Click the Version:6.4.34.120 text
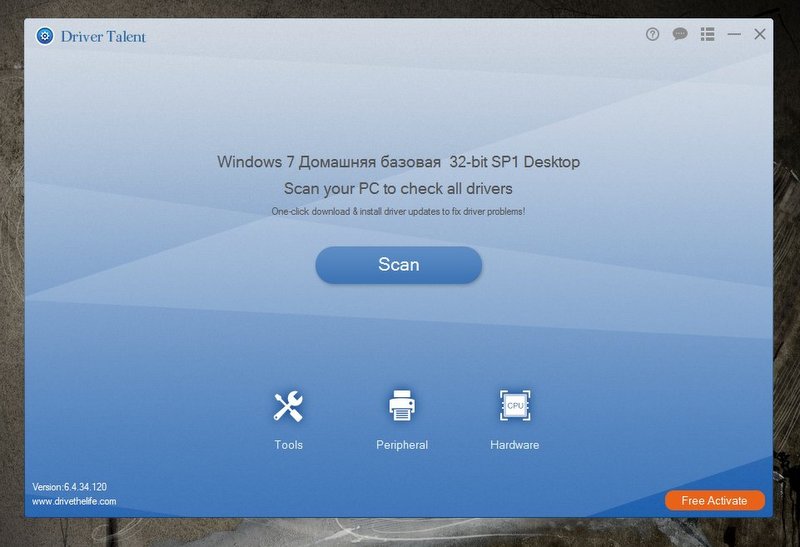The image size is (800, 547). pyautogui.click(x=69, y=487)
